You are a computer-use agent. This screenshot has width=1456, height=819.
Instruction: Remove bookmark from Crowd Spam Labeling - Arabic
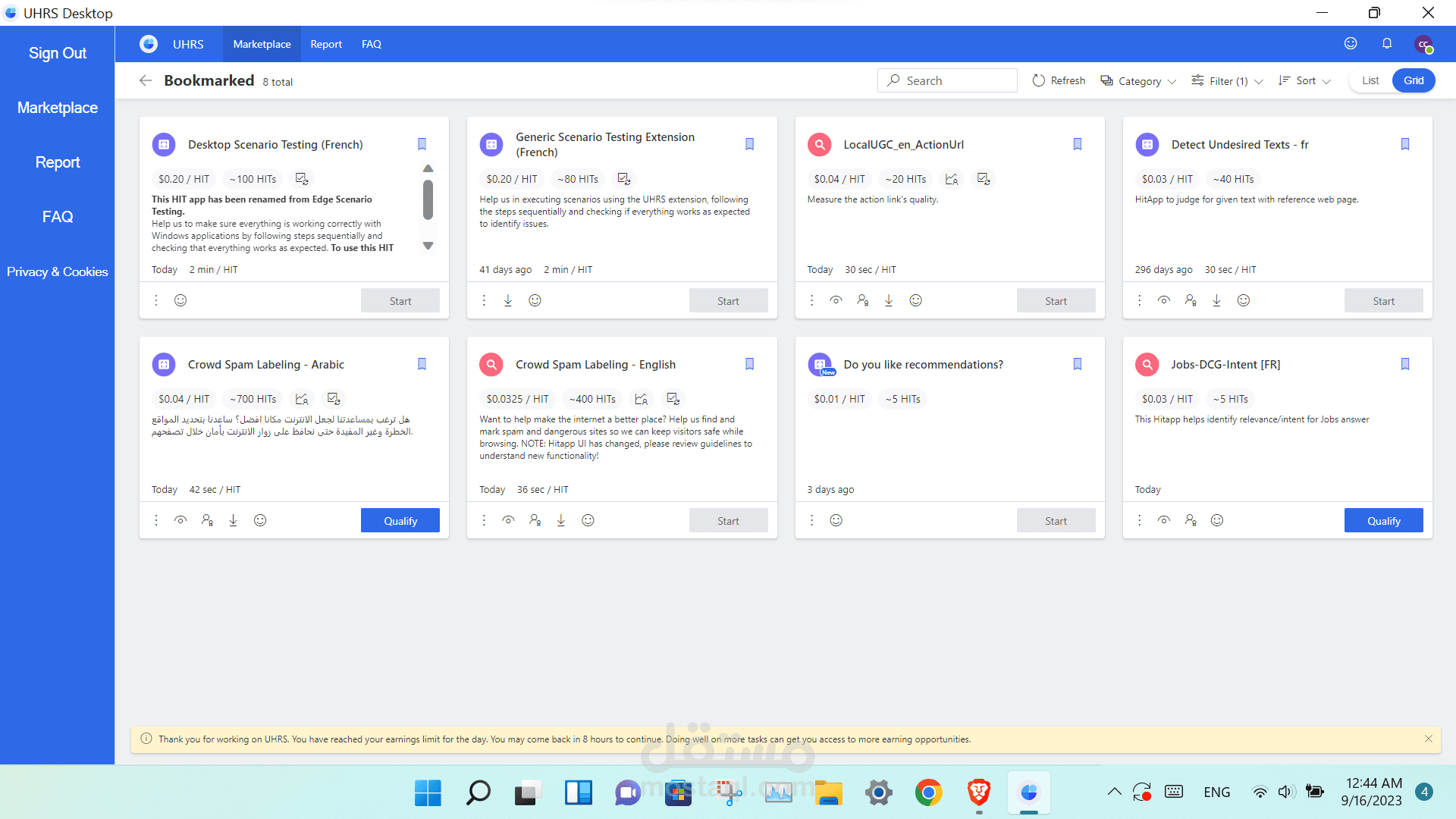tap(422, 364)
